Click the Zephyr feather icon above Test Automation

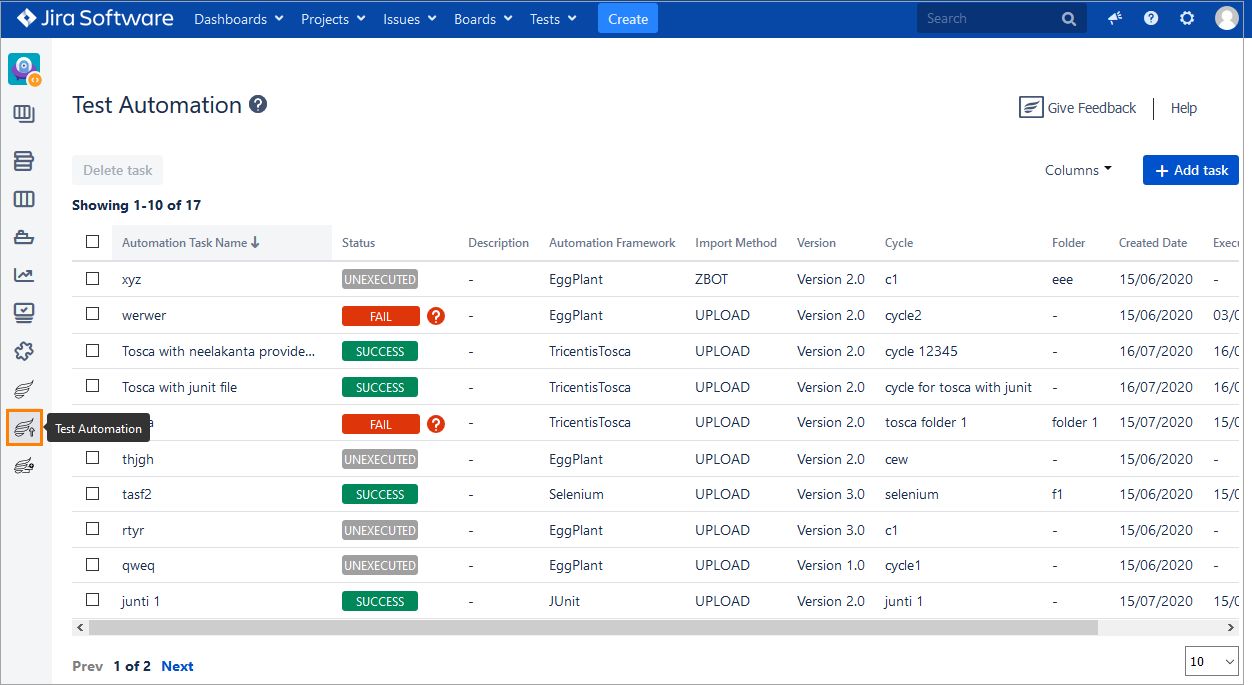tap(24, 389)
